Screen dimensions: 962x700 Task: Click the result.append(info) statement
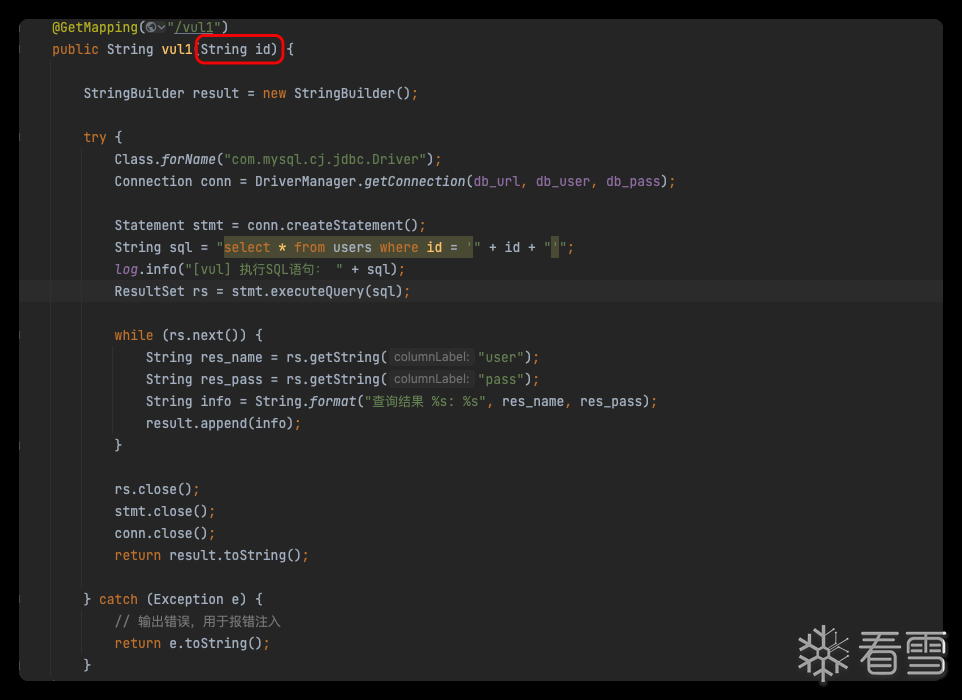click(x=222, y=423)
